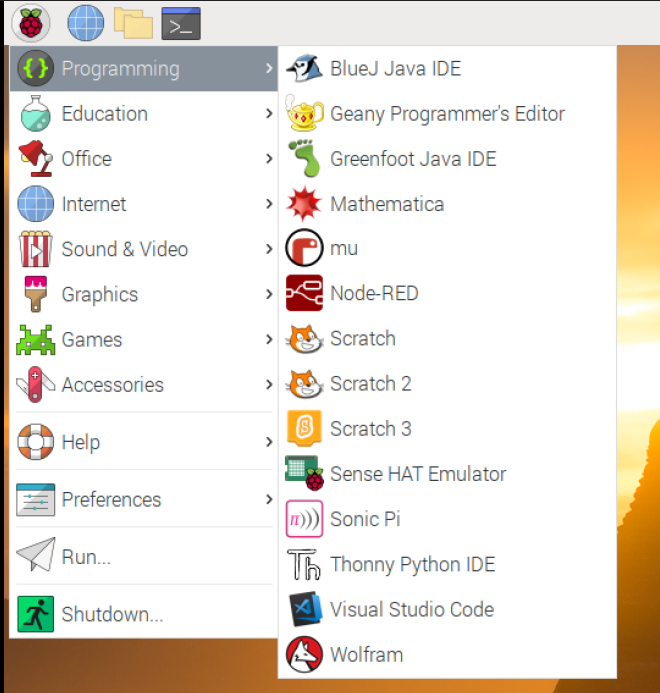Select the 'Wolfram' text label
The height and width of the screenshot is (693, 660).
(367, 655)
